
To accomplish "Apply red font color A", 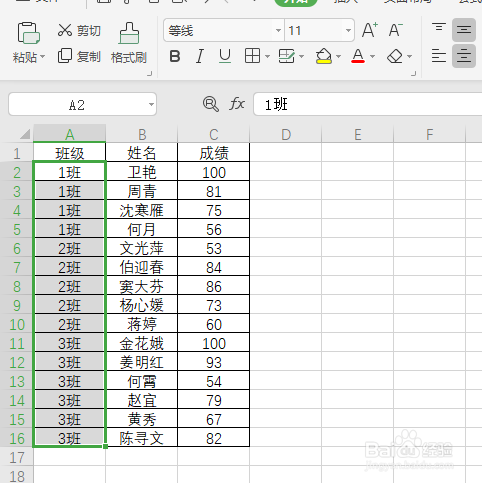I will tap(358, 56).
